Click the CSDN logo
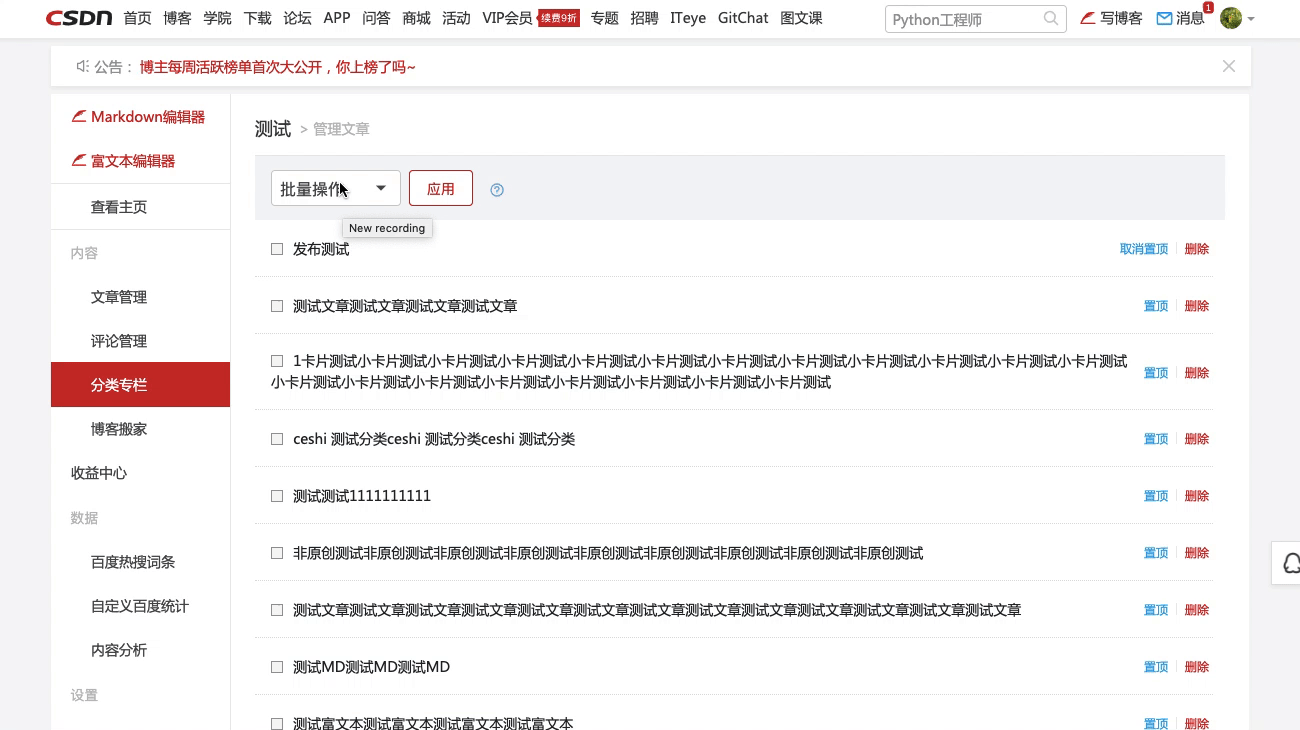This screenshot has height=730, width=1300. point(78,18)
